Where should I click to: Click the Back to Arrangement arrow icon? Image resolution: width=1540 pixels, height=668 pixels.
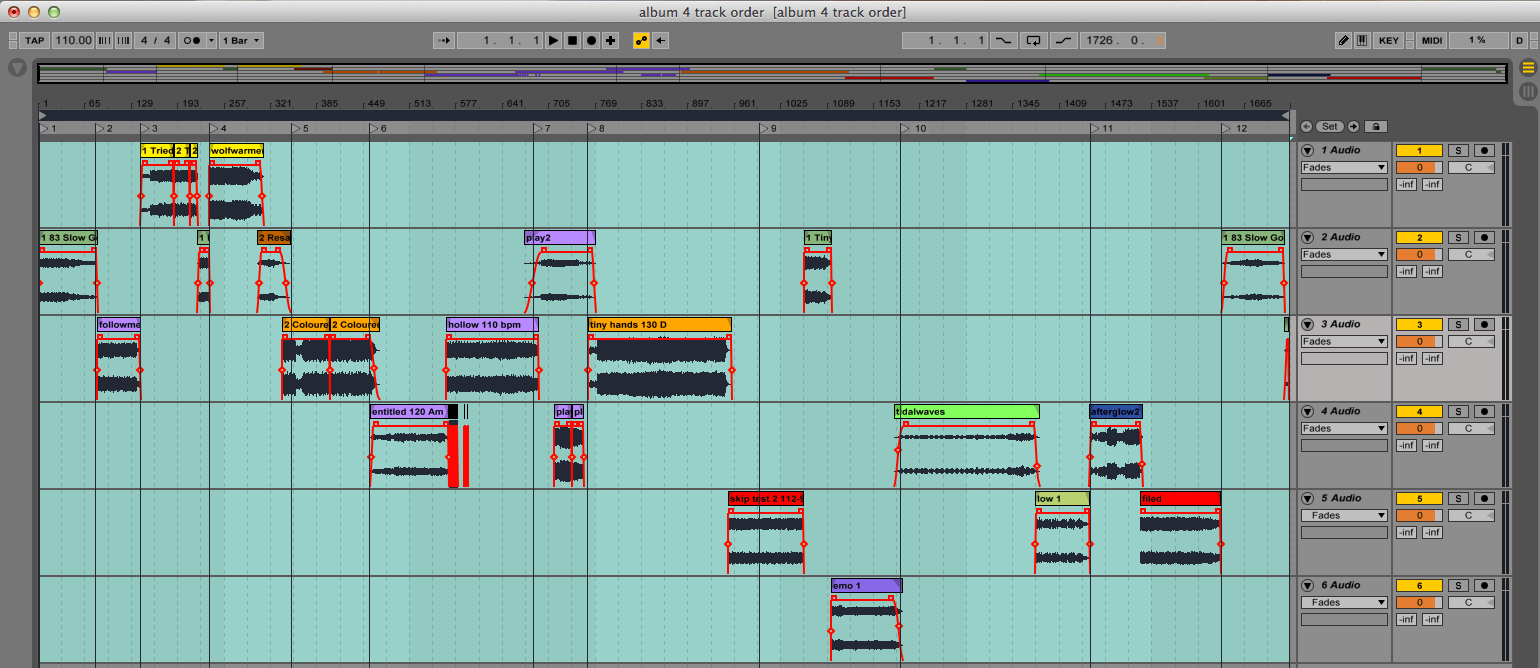click(x=658, y=40)
